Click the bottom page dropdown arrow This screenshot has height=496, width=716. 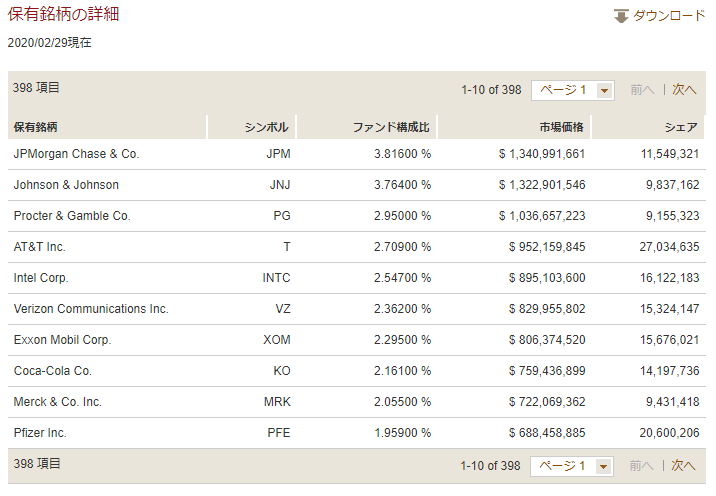point(603,467)
